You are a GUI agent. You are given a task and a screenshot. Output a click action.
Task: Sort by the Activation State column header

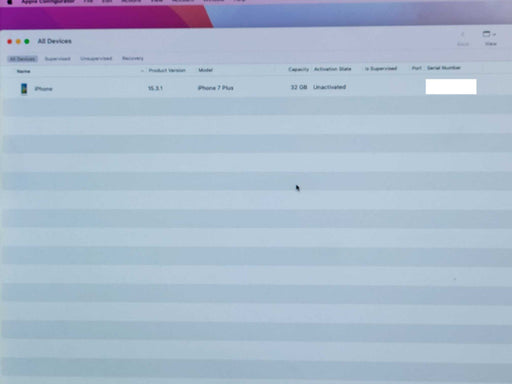coord(332,69)
